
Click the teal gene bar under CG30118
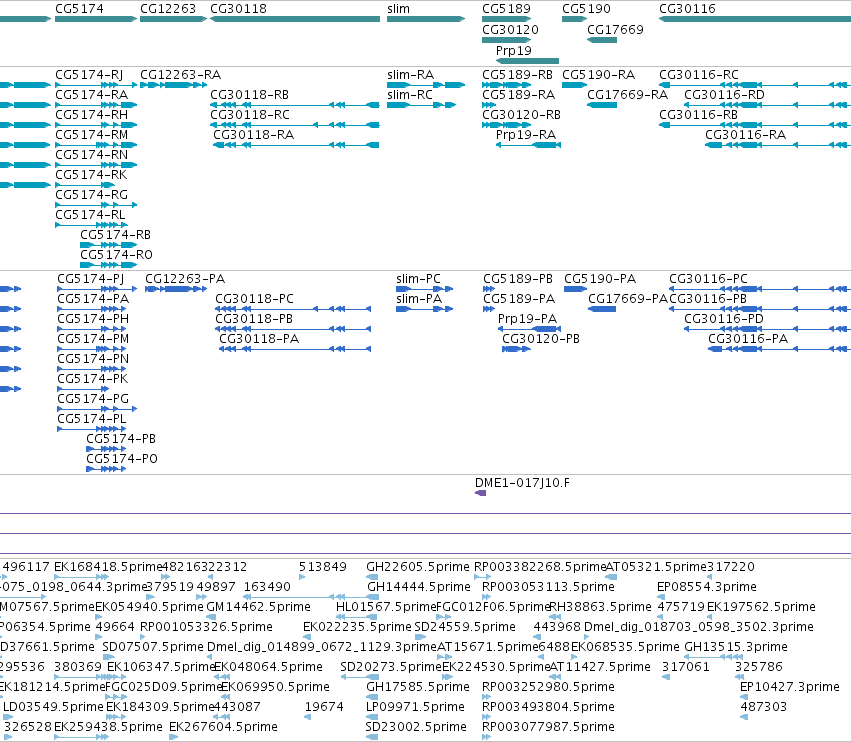(295, 19)
